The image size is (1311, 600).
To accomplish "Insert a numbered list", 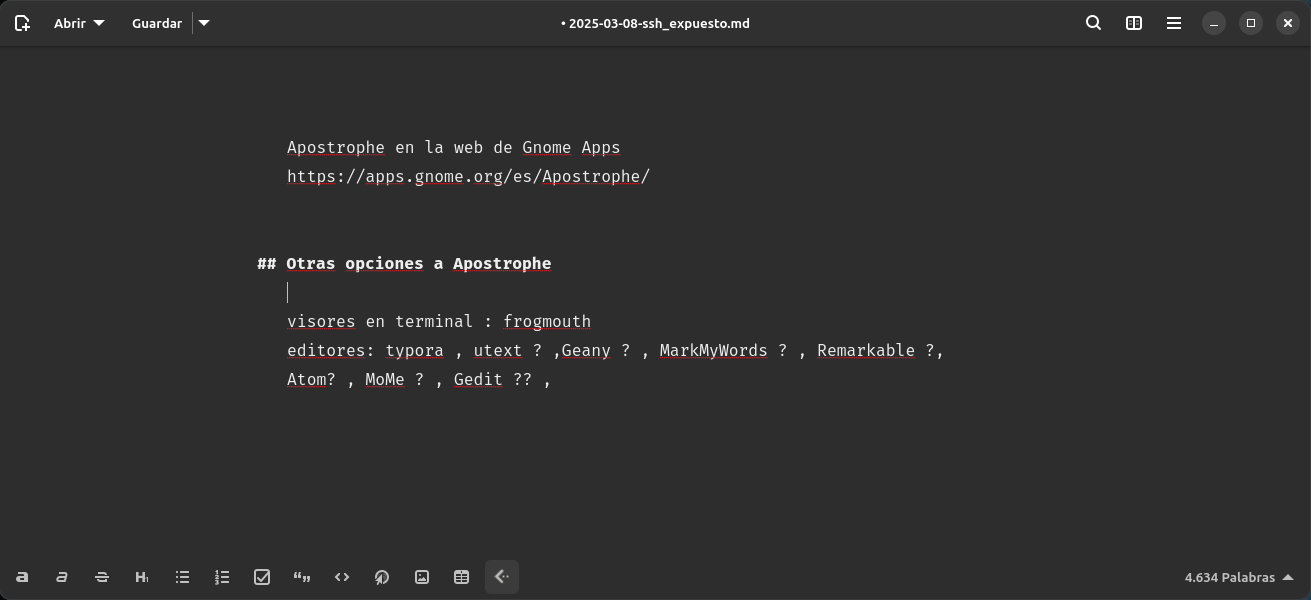I will point(222,577).
